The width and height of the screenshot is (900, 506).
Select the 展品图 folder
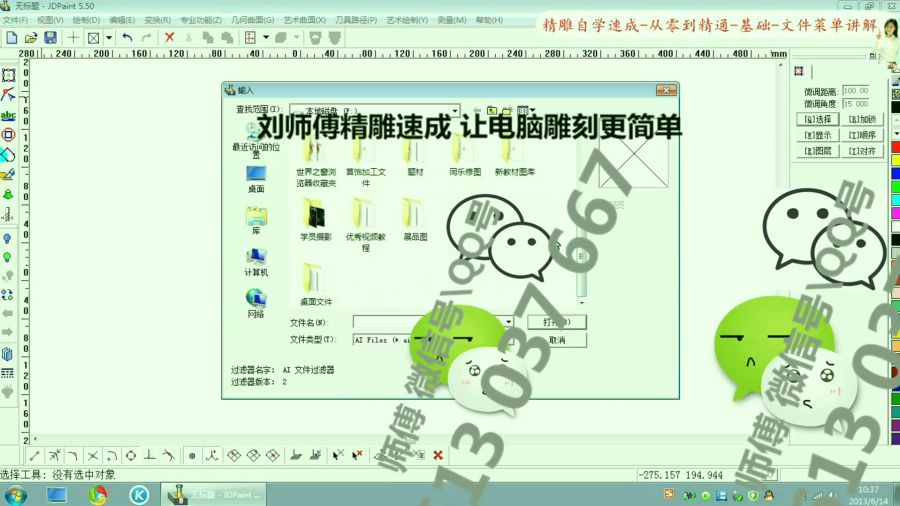coord(415,220)
